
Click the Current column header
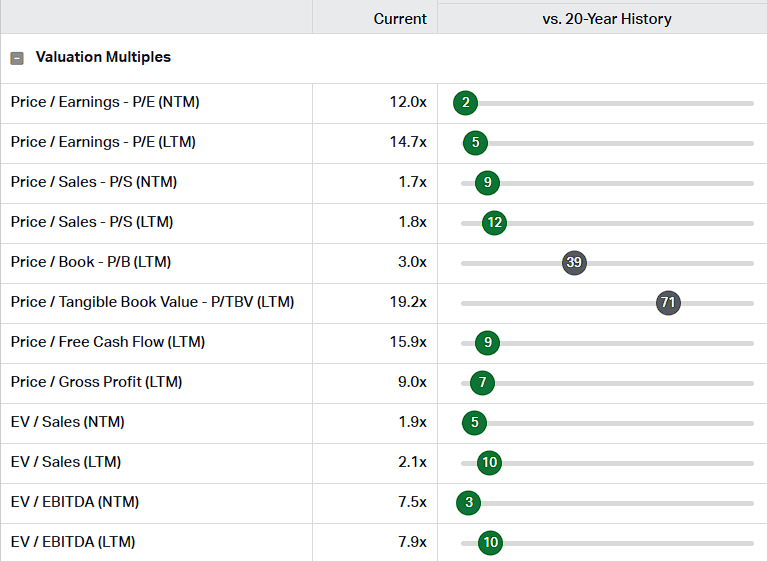[400, 19]
